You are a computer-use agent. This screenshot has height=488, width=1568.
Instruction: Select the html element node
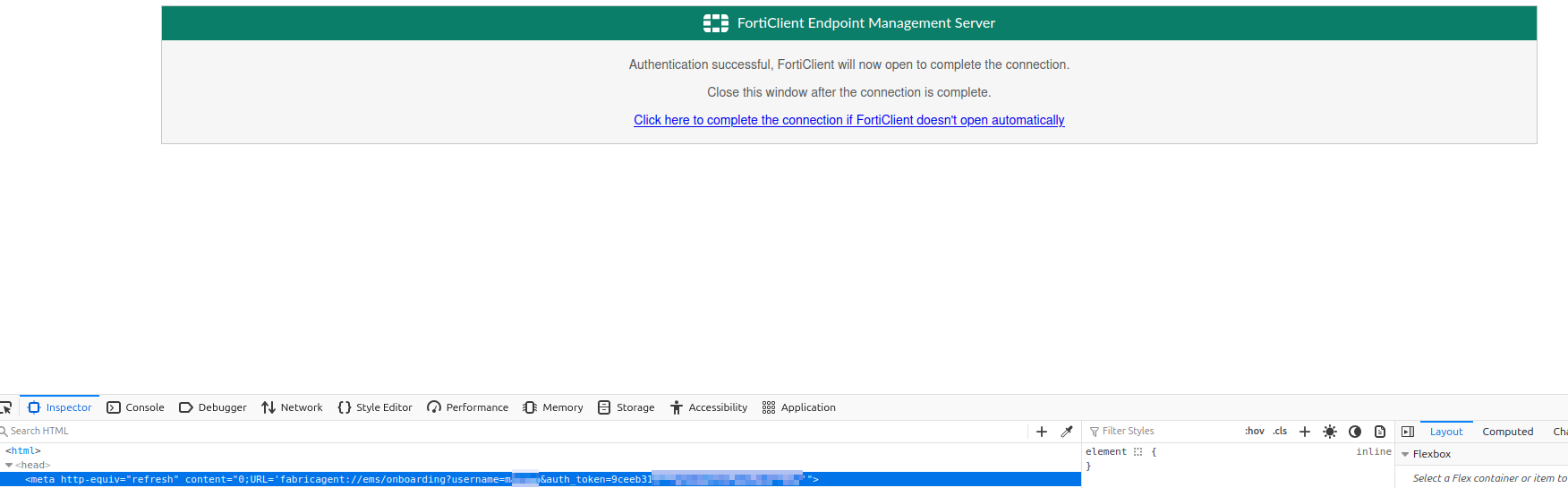tap(23, 451)
